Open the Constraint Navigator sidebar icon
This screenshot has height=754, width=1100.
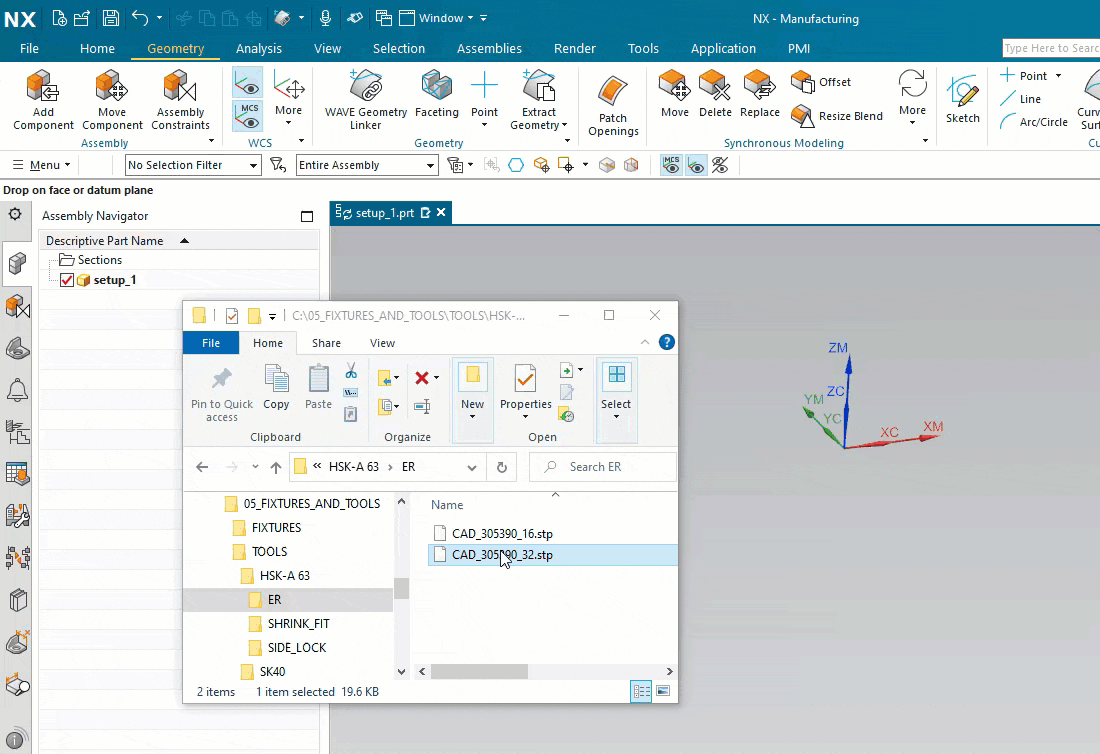click(x=17, y=306)
